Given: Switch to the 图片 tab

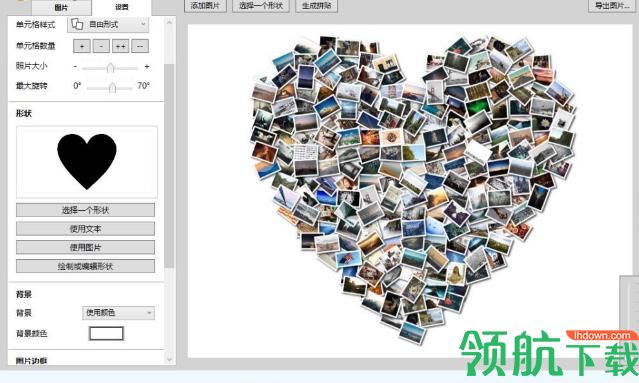Looking at the screenshot, I should coord(61,7).
